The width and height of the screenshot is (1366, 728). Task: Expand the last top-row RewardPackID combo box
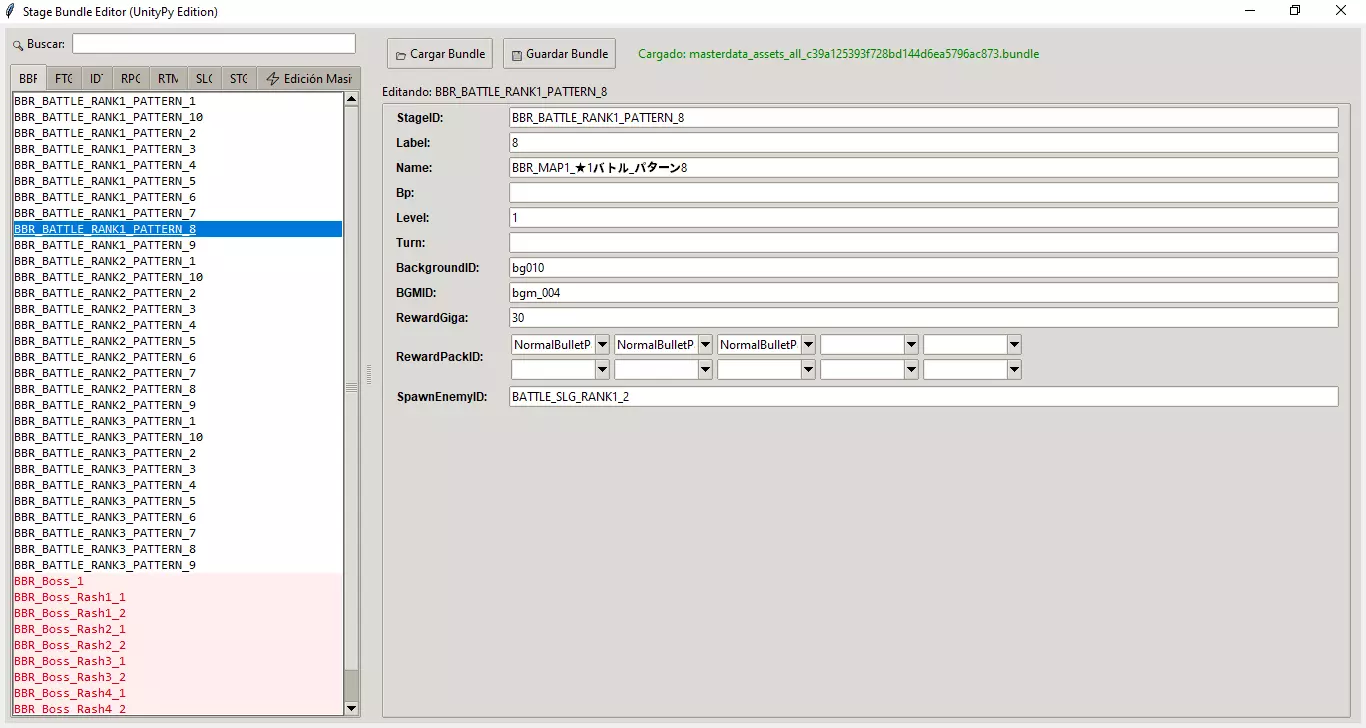[x=1014, y=345]
